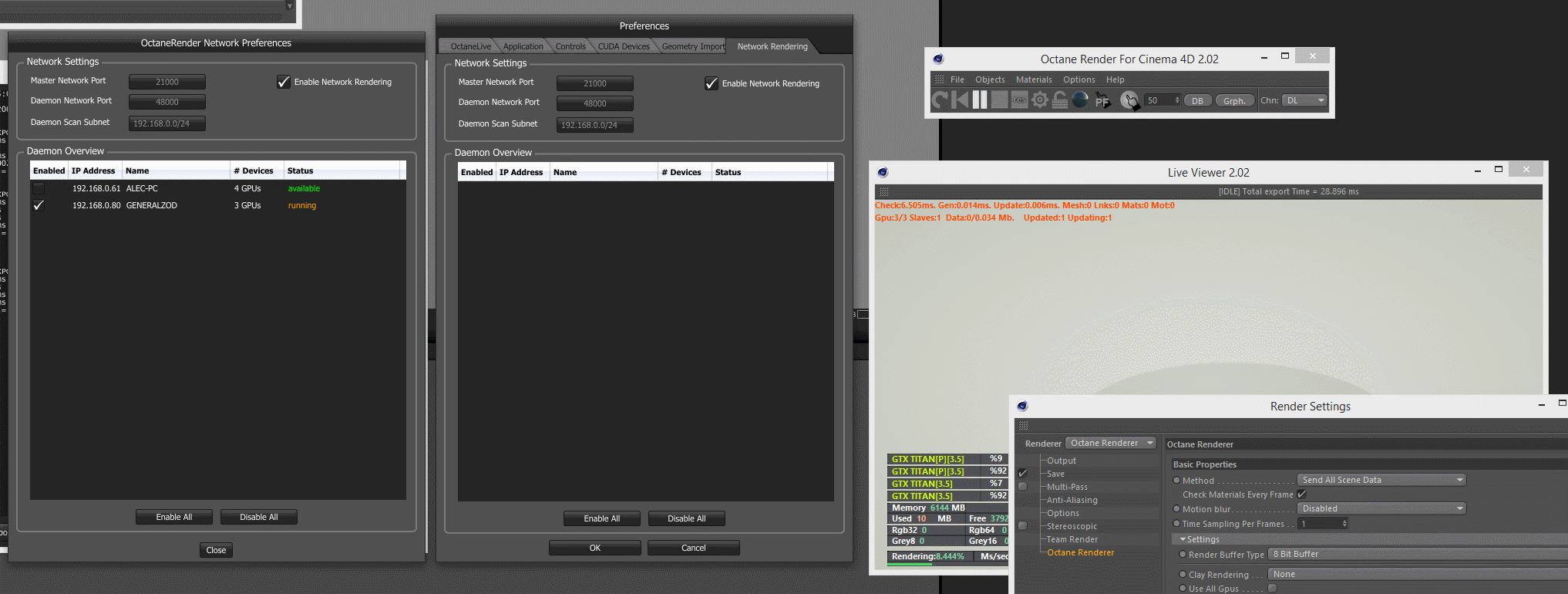Screen dimensions: 1568x594
Task: Open the Renderer dropdown showing Octane Renderer
Action: [x=1112, y=443]
